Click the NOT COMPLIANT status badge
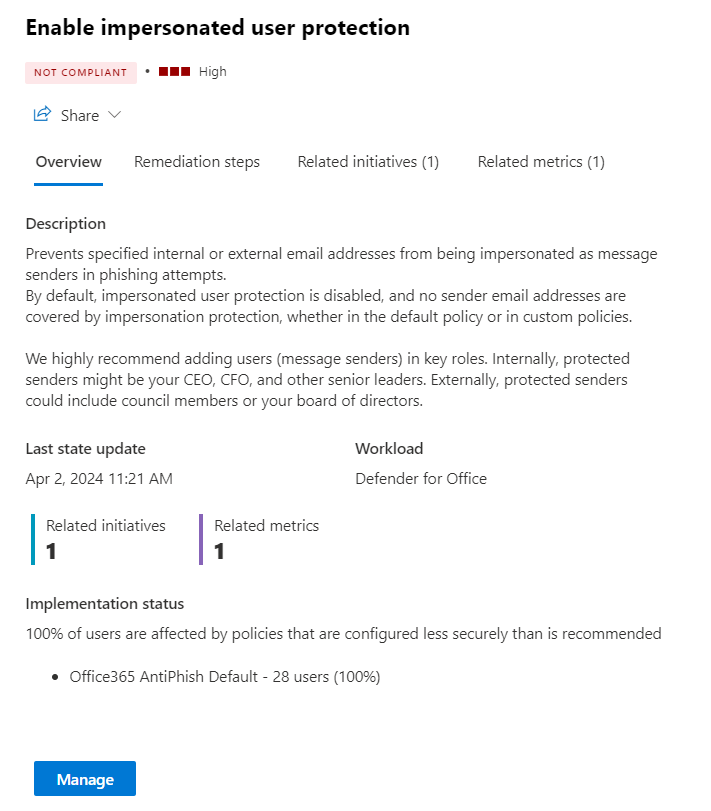 click(81, 72)
